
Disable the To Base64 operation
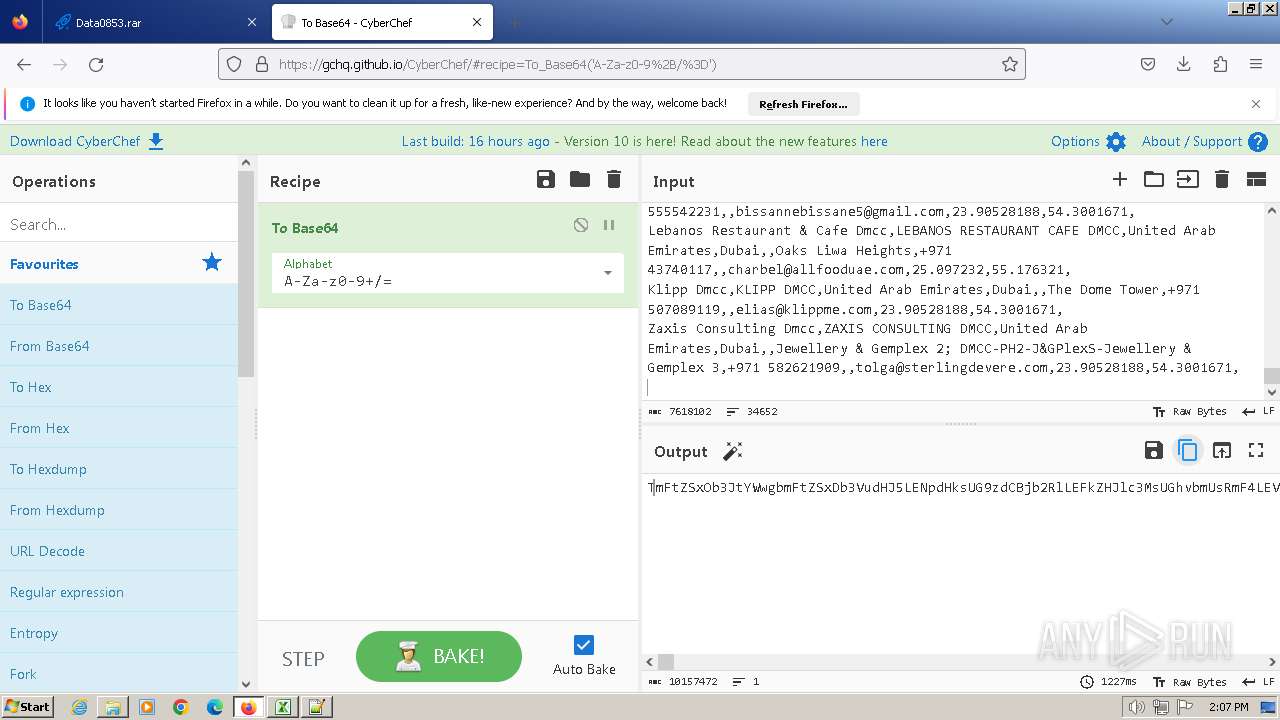click(581, 226)
